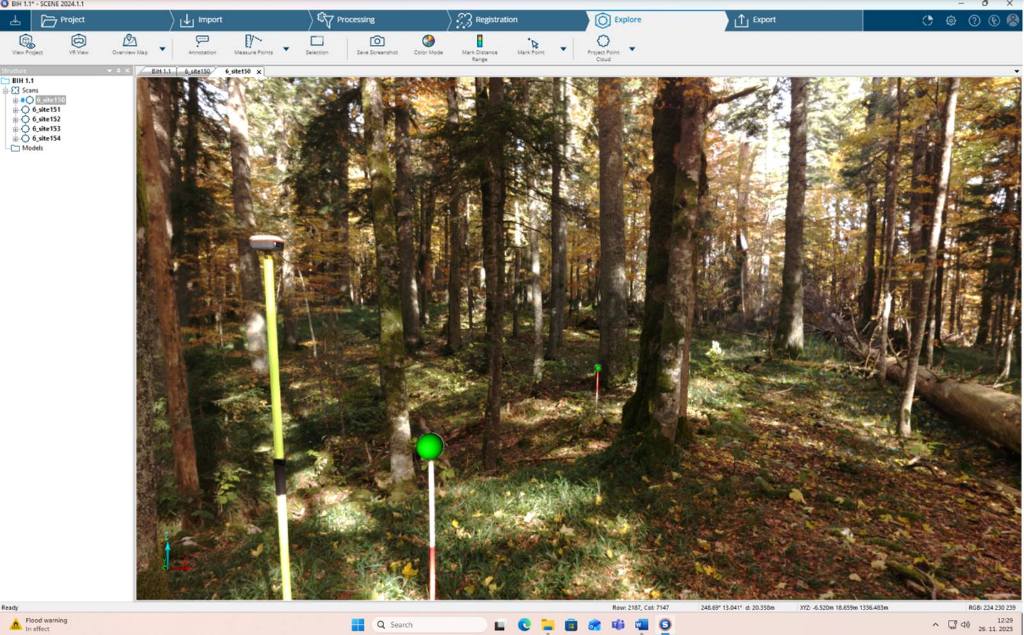Expand the 6_site153 scan node
Screen dimensions: 1024x635
pos(15,129)
